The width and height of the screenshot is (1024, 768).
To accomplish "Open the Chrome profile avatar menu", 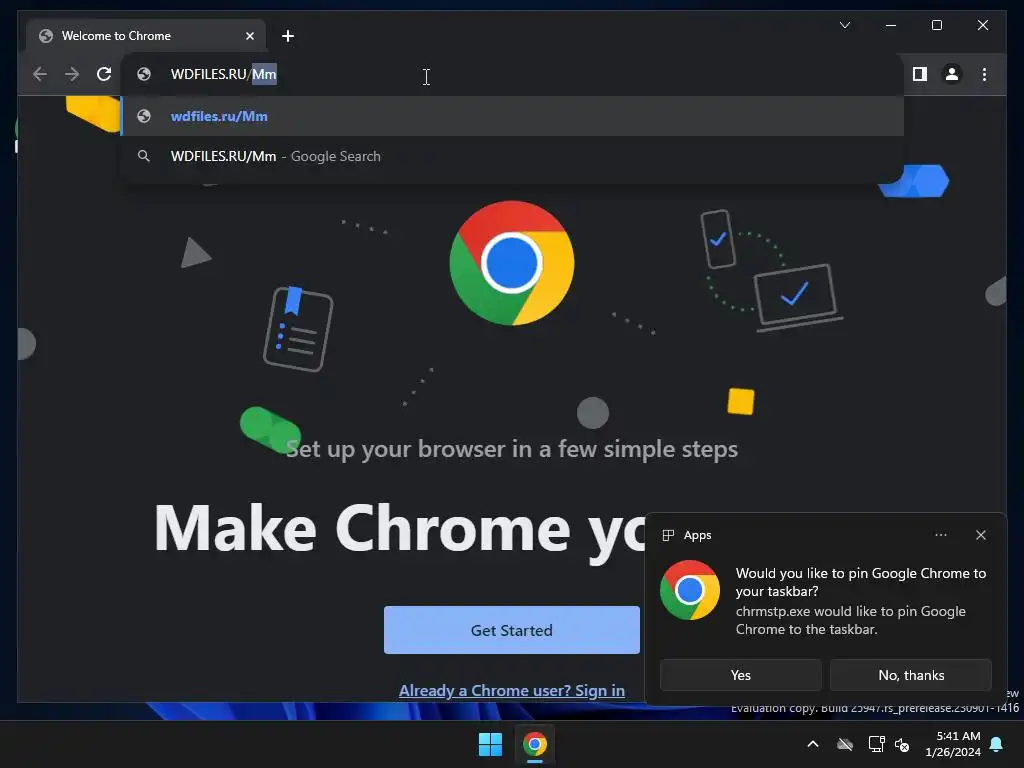I will (x=952, y=74).
